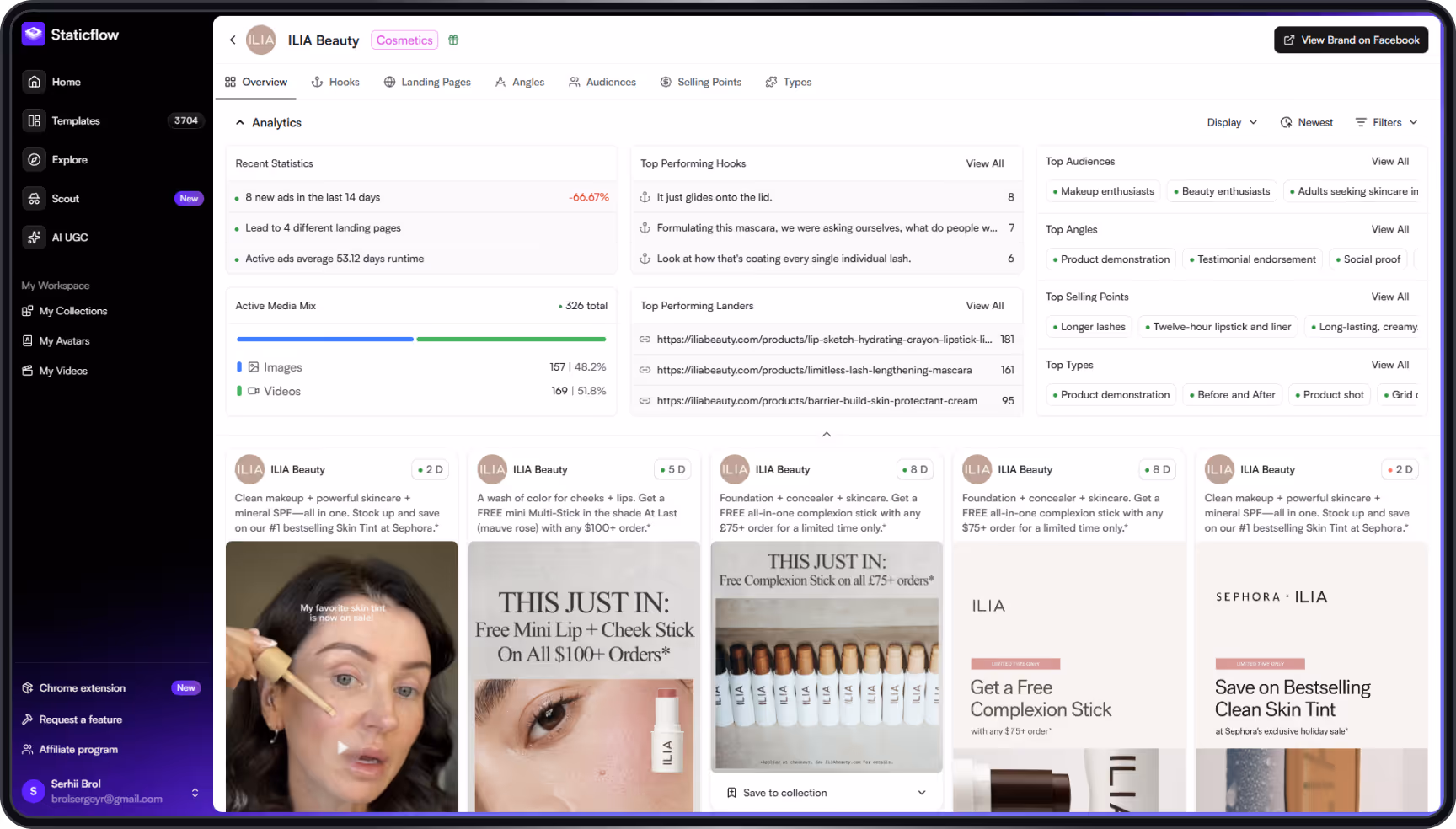1456x829 pixels.
Task: Click View Brand on Facebook button
Action: tap(1351, 40)
